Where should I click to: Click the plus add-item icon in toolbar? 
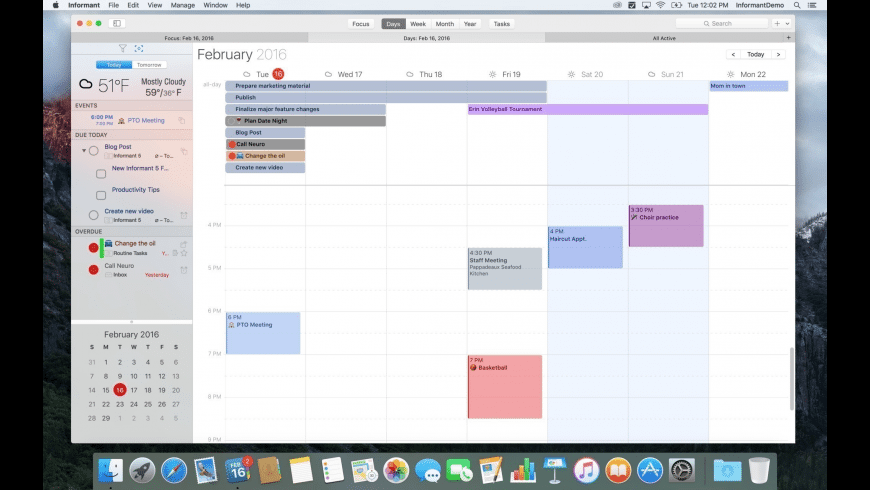[777, 24]
